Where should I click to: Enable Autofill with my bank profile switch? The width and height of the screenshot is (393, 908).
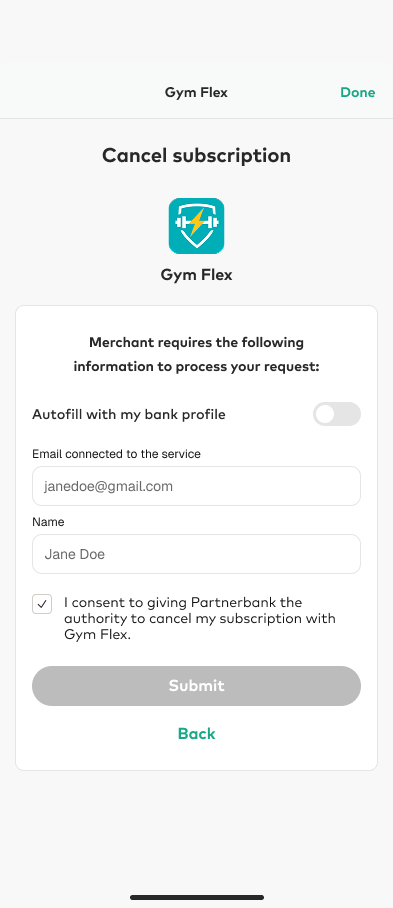tap(337, 414)
